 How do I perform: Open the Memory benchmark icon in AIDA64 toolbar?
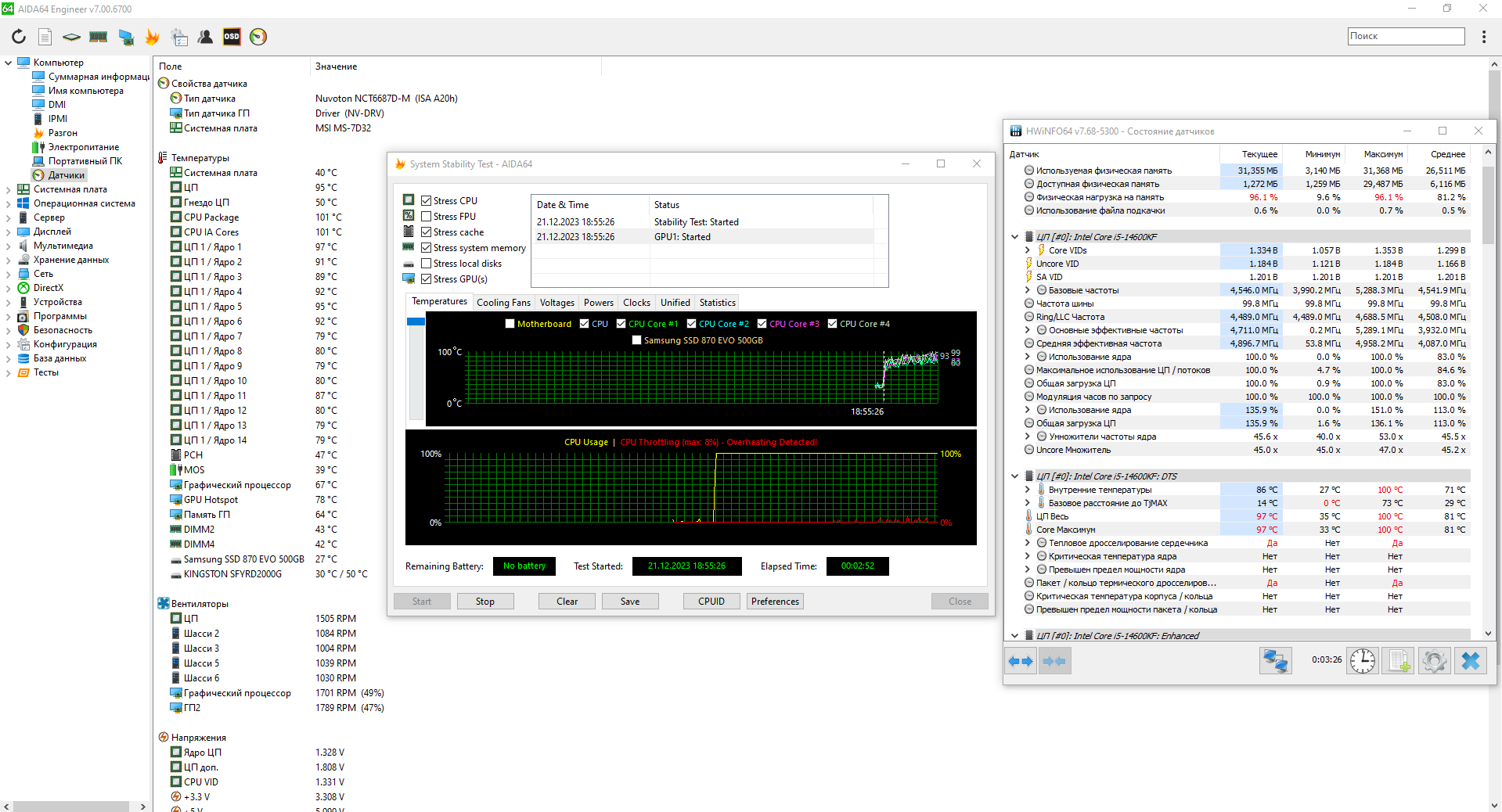[x=99, y=37]
